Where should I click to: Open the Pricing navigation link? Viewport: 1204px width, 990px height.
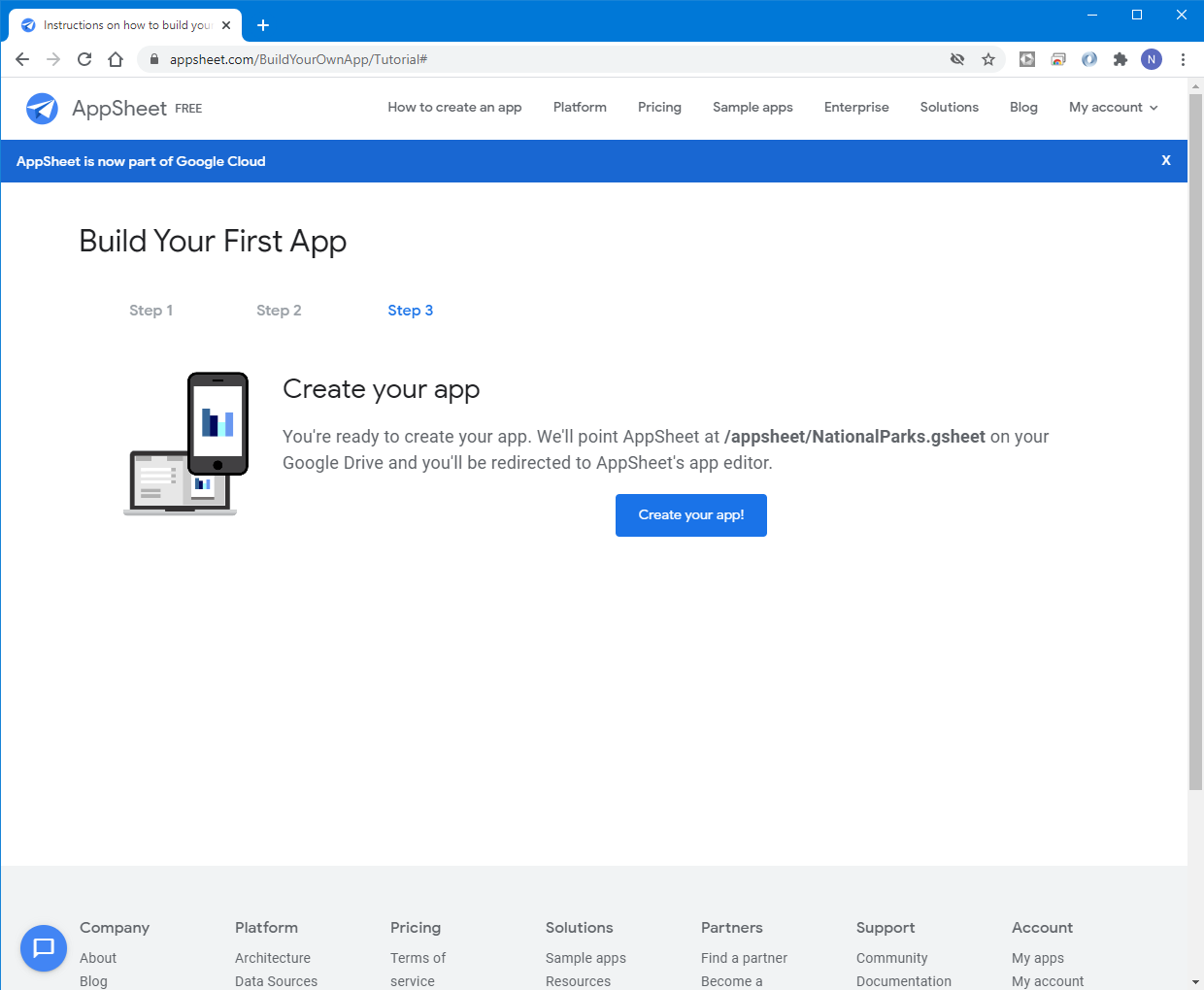pyautogui.click(x=659, y=108)
